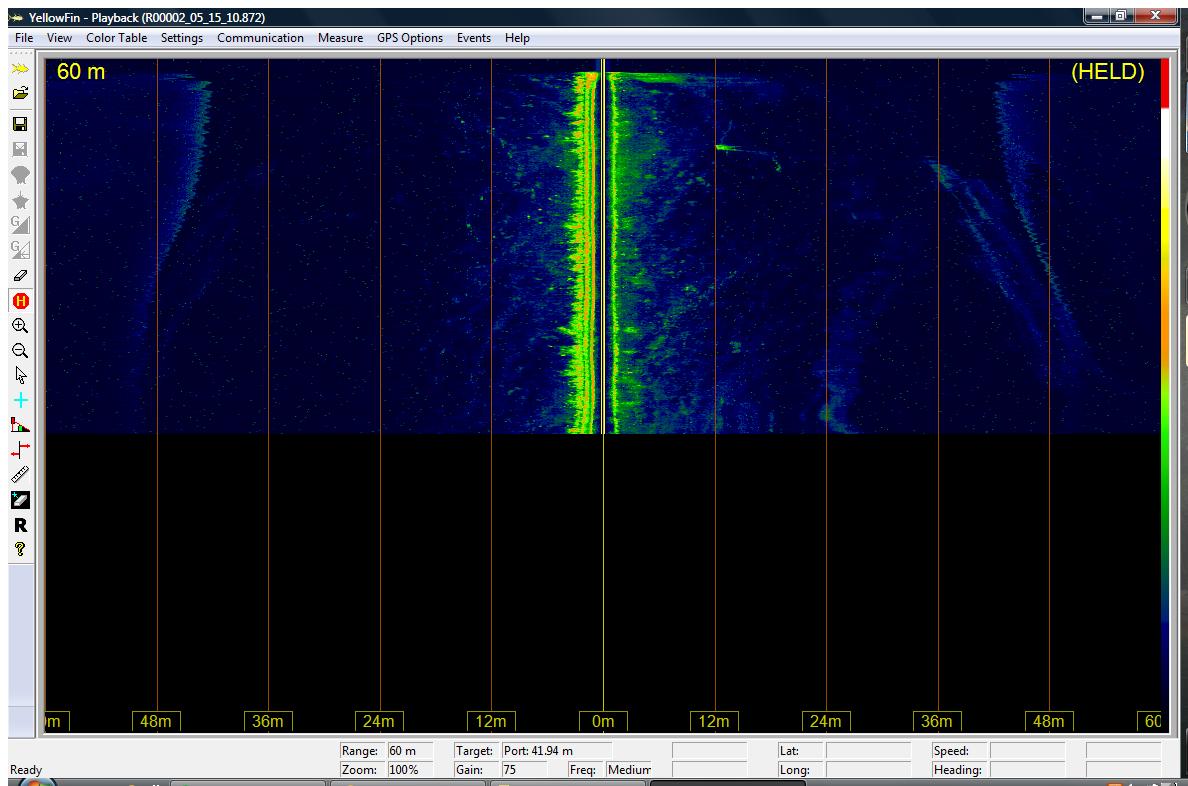This screenshot has width=1188, height=786.
Task: Toggle the red H hold button
Action: tap(19, 300)
